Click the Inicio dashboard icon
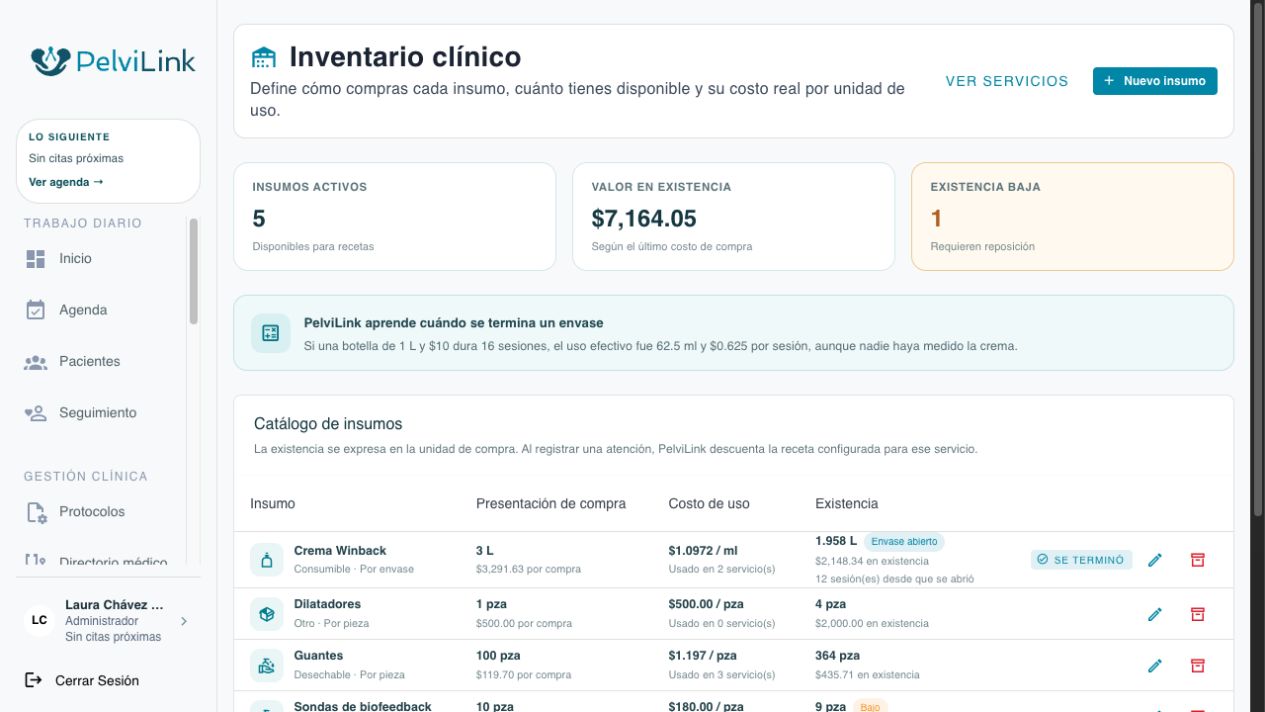Image resolution: width=1265 pixels, height=712 pixels. click(36, 259)
